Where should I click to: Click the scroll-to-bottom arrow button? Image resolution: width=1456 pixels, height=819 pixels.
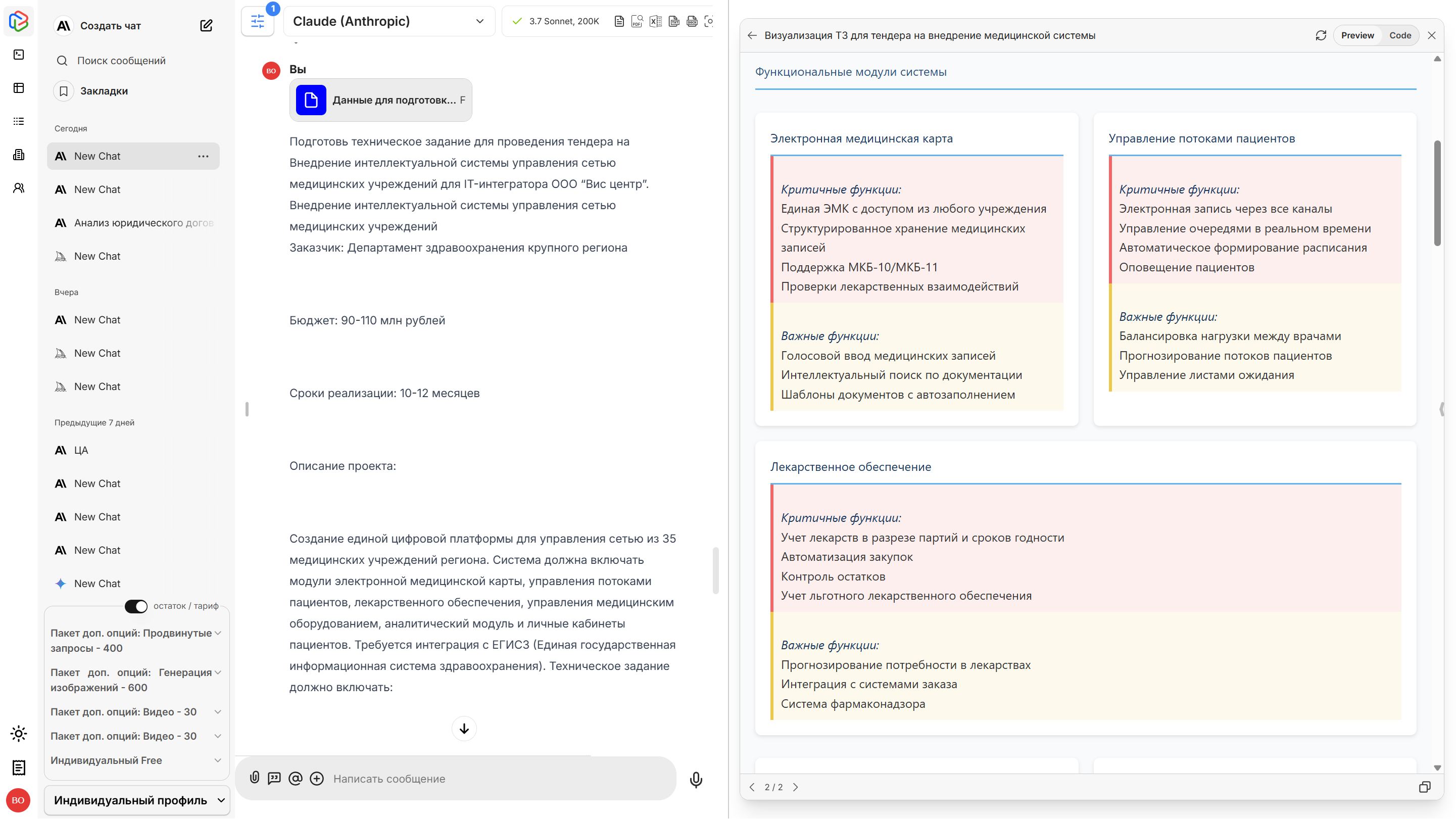pyautogui.click(x=464, y=729)
